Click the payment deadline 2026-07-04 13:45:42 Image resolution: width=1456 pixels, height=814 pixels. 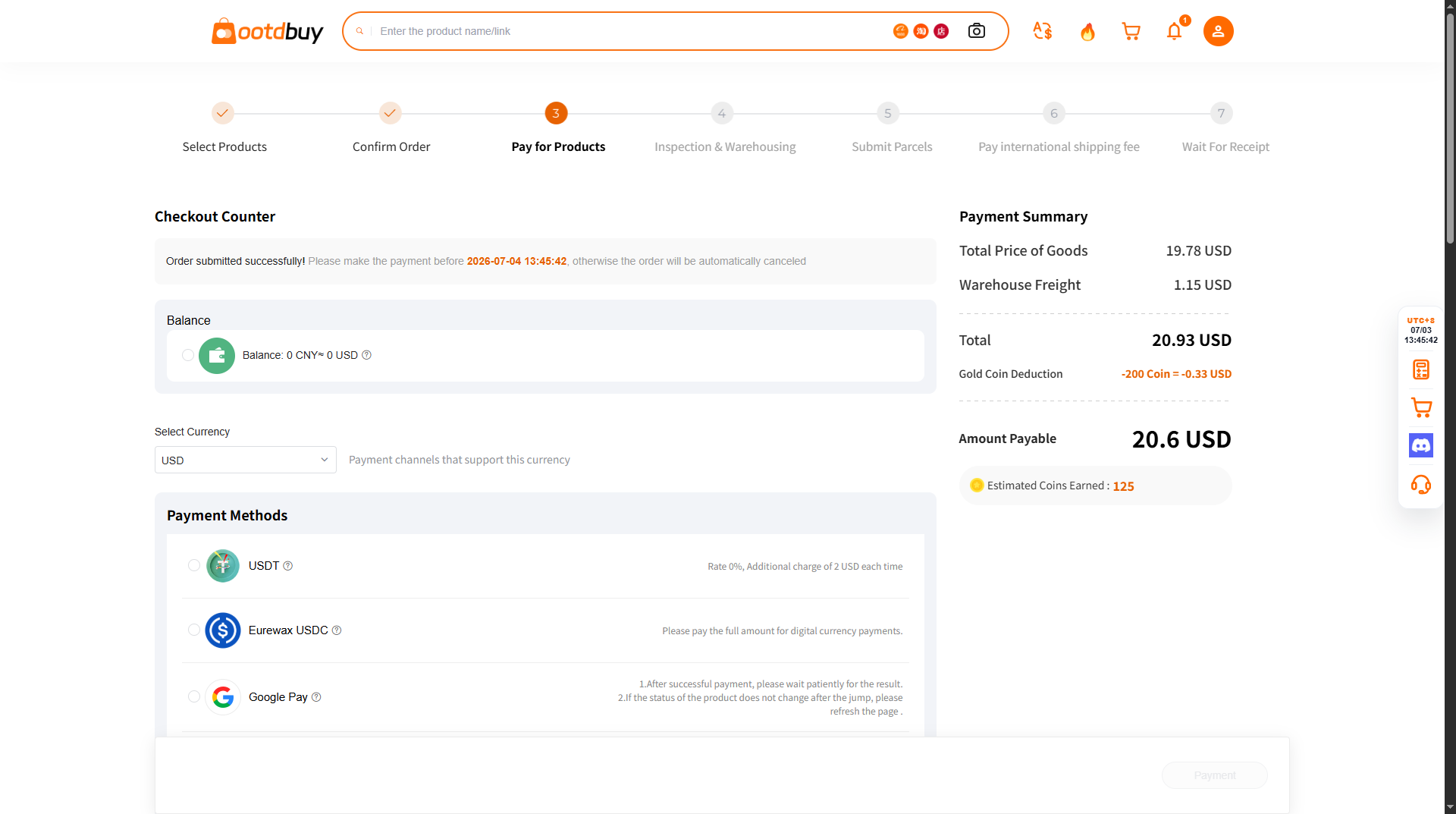click(516, 261)
